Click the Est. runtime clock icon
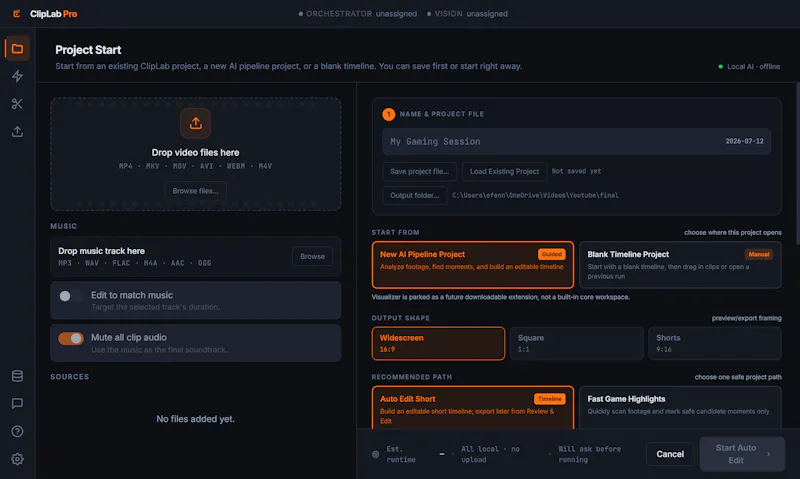 tap(376, 454)
